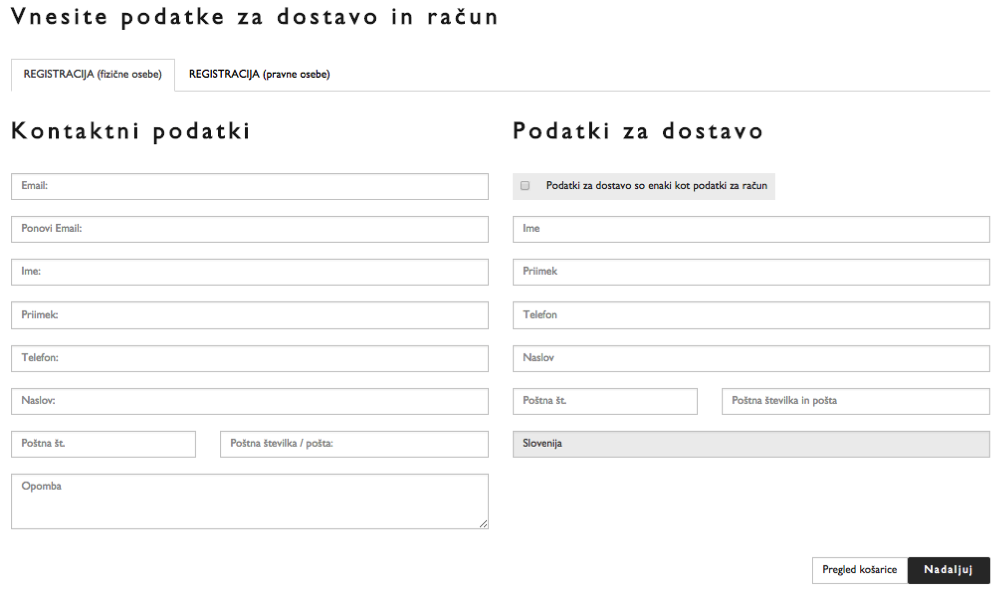Click the delivery Naslov field
Screen dimensions: 1004x594
tap(751, 358)
